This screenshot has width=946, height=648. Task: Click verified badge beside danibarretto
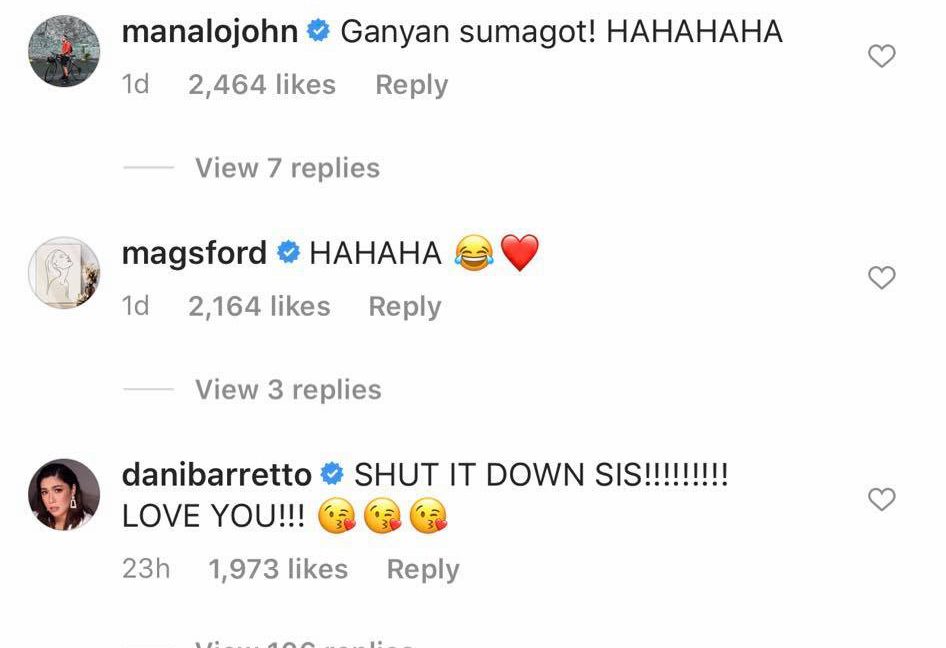coord(332,474)
